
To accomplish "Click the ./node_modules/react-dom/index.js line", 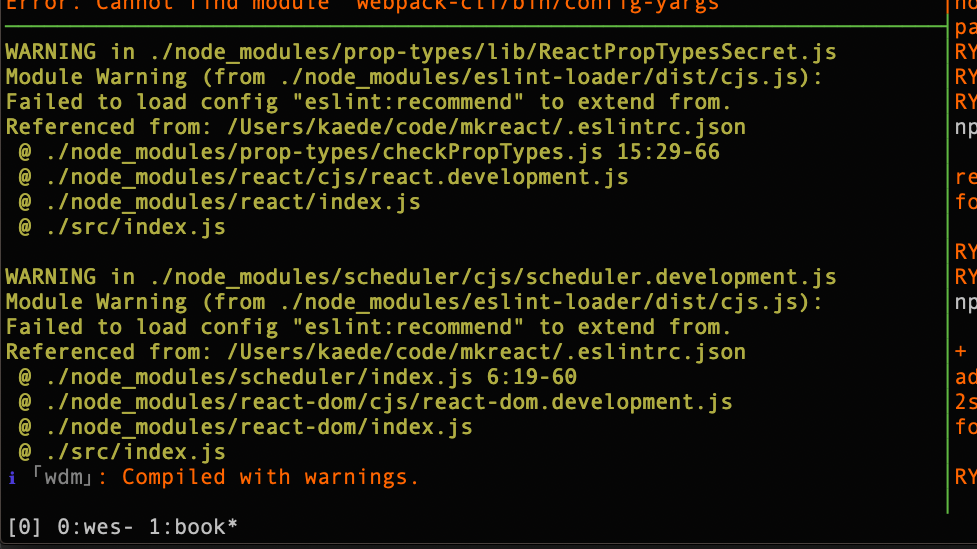I will click(x=245, y=427).
